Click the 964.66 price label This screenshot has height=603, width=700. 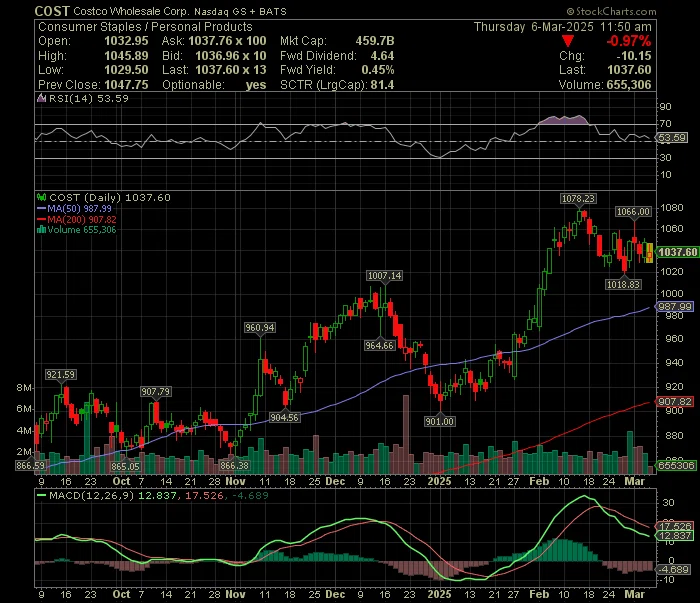[379, 345]
